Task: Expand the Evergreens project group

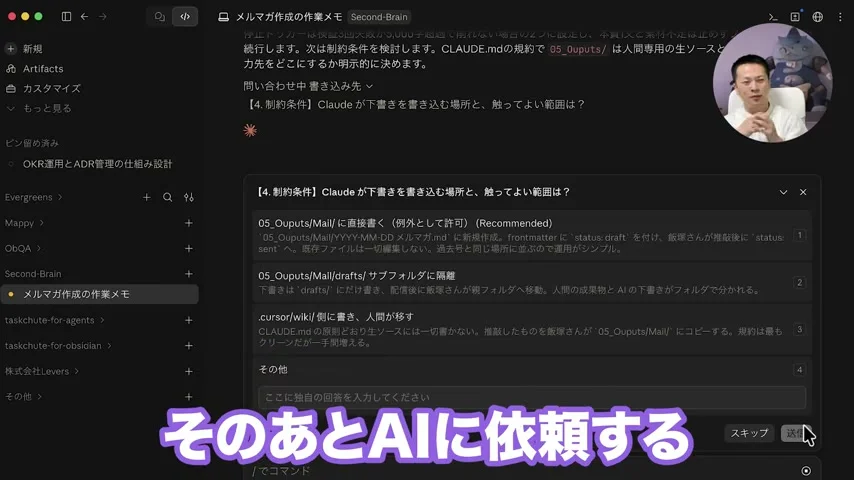Action: [x=33, y=197]
